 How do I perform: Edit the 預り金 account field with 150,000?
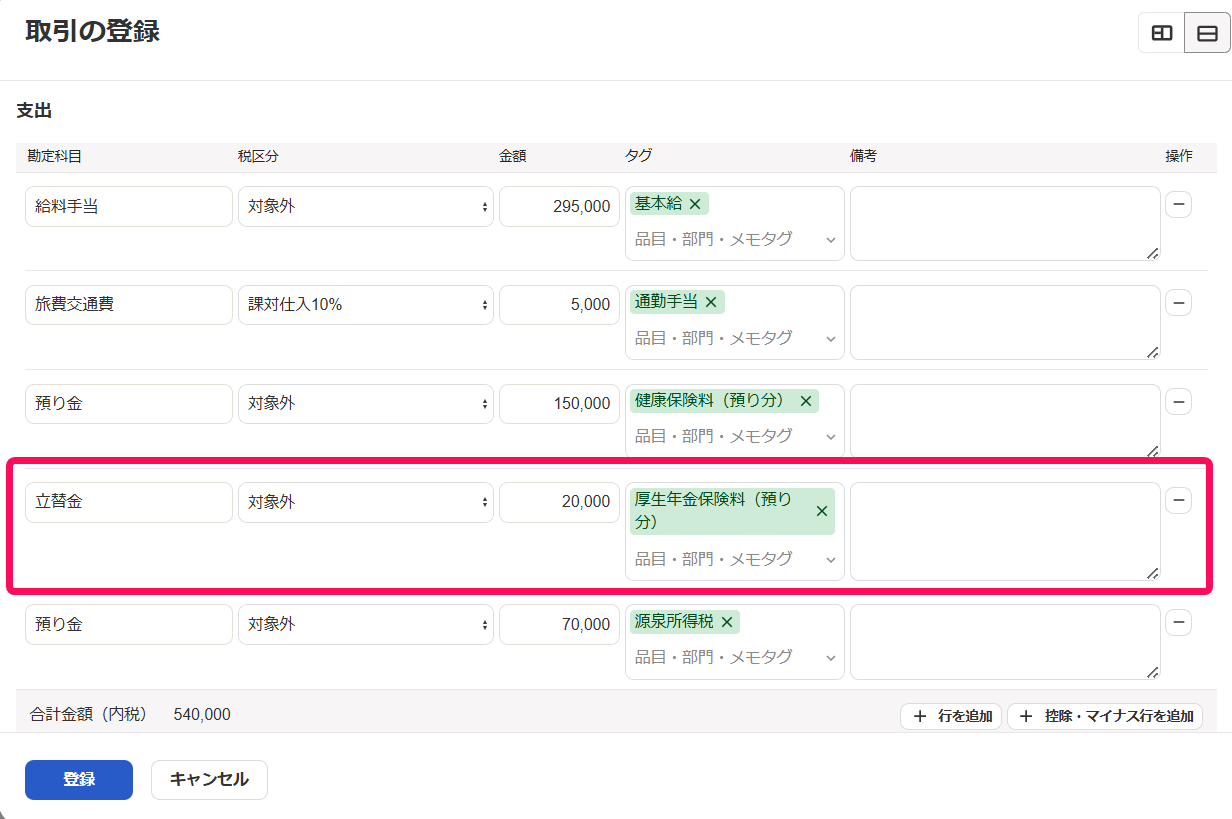(129, 404)
